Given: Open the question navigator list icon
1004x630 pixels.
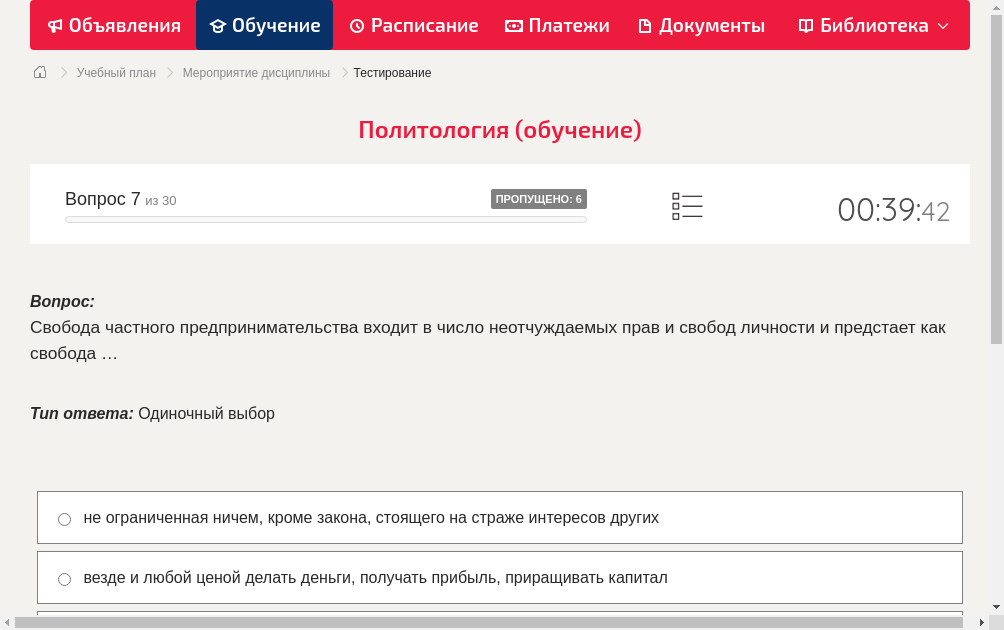Looking at the screenshot, I should [687, 206].
